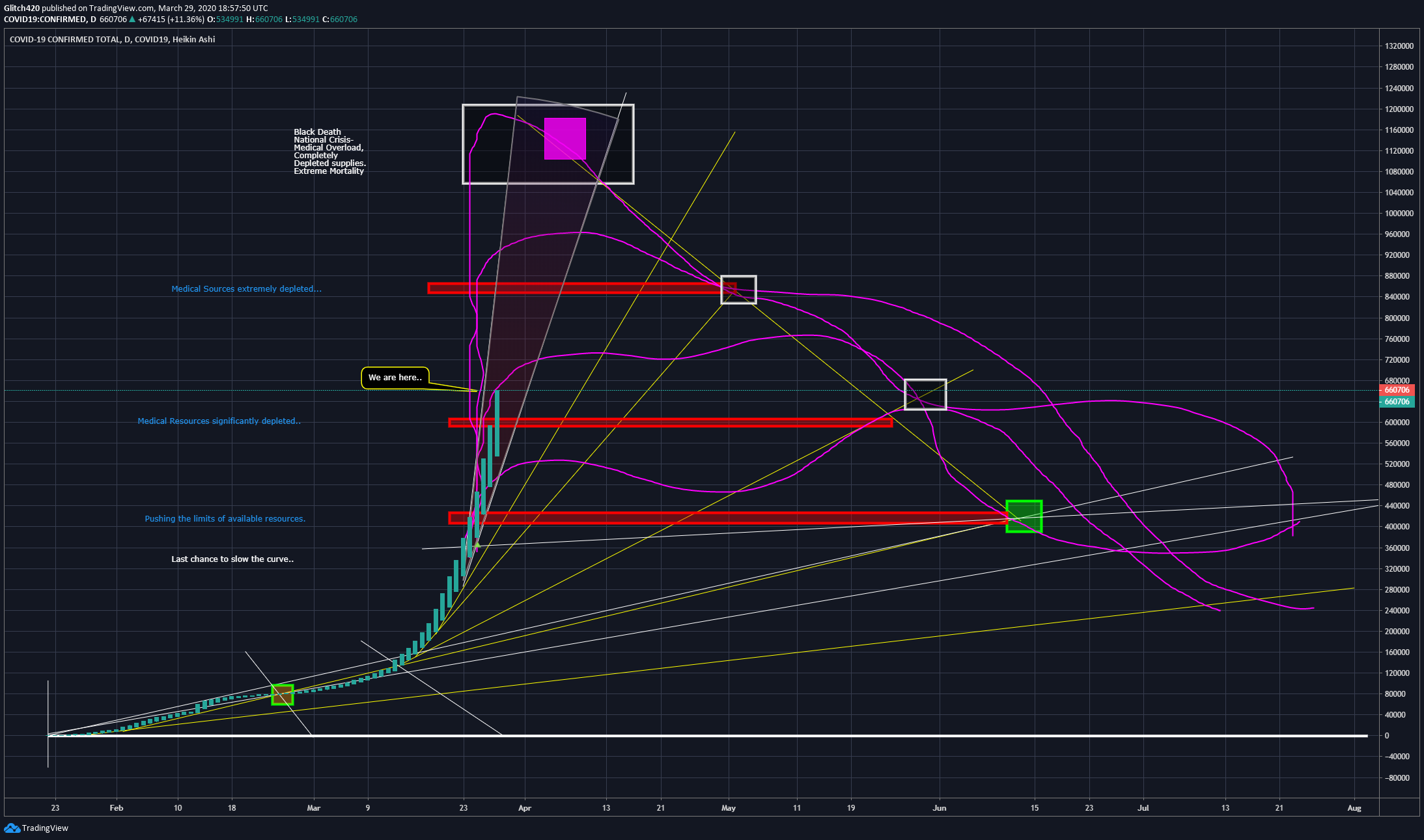Click the teal 660706 price label
This screenshot has height=840, width=1424.
click(1397, 401)
